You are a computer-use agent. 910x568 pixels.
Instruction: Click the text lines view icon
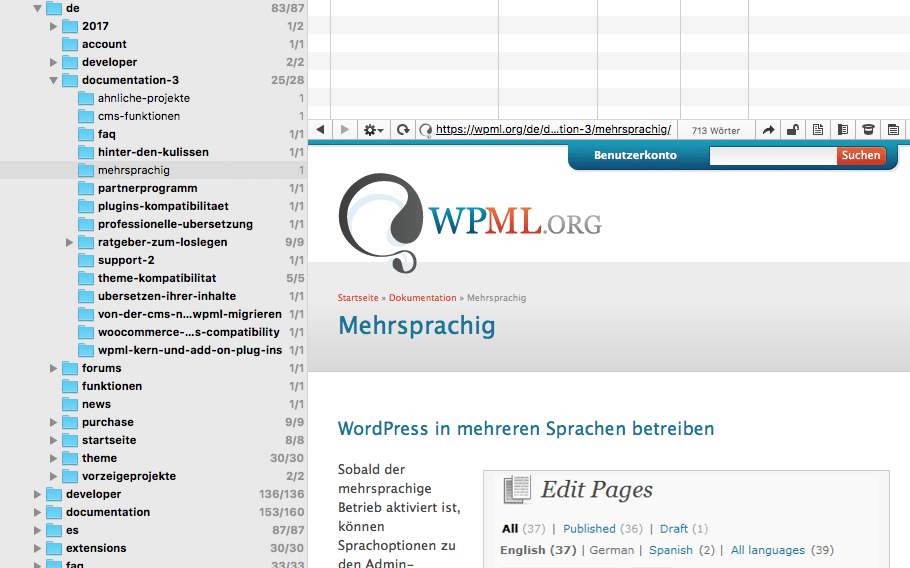[893, 130]
